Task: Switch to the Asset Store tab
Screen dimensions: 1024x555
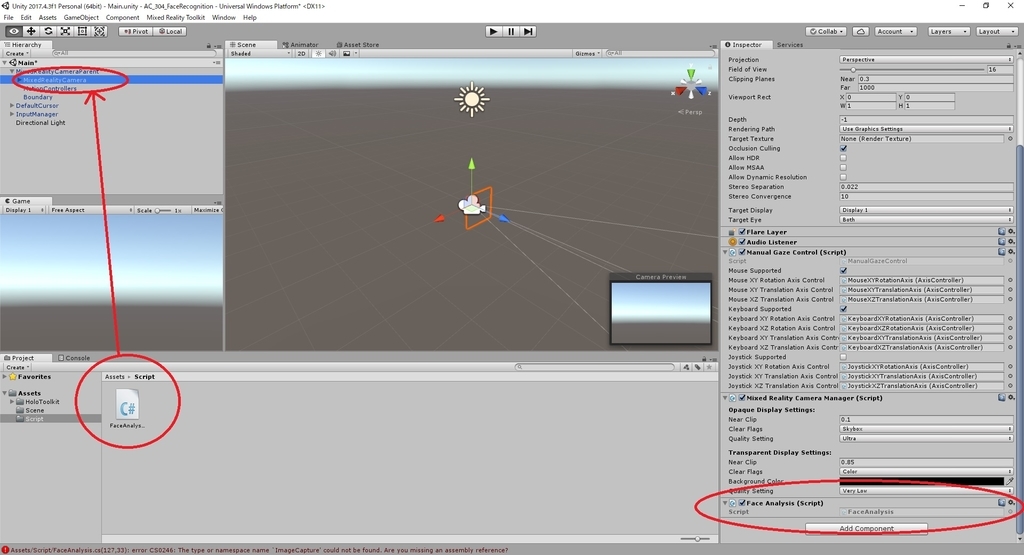Action: (x=357, y=44)
